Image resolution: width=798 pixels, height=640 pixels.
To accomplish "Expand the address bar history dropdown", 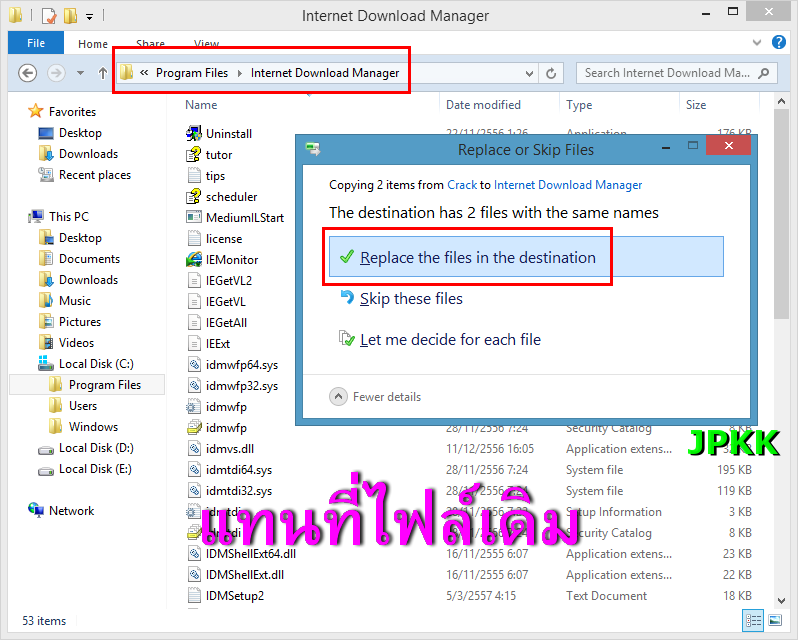I will pyautogui.click(x=529, y=73).
